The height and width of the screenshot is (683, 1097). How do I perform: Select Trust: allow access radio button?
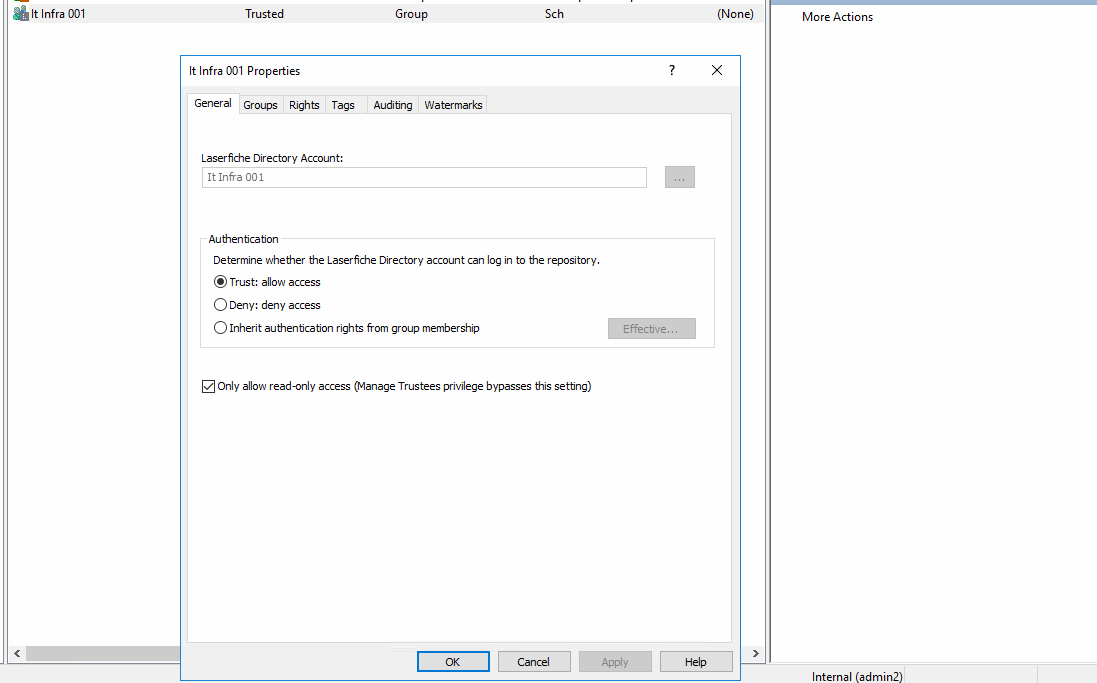coord(221,282)
